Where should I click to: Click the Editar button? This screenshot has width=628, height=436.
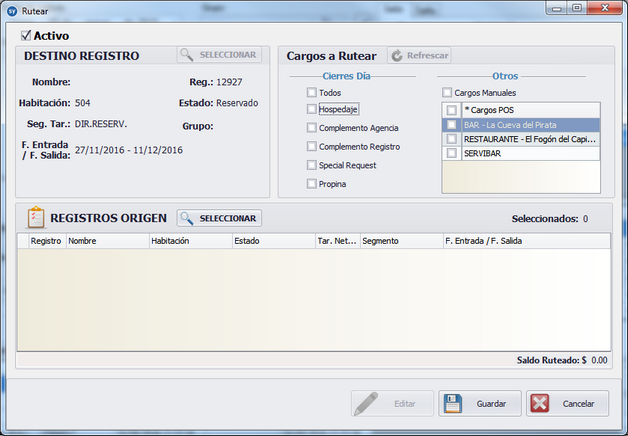pos(392,404)
